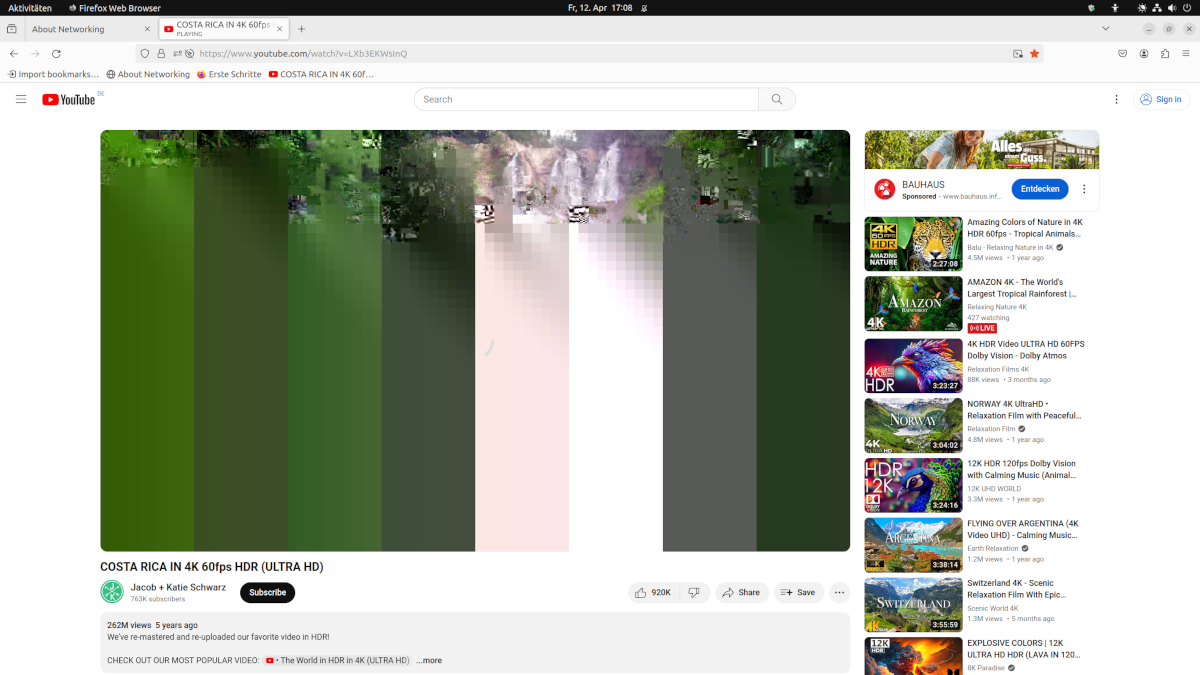Open Import bookmarks toolbar item
This screenshot has width=1200, height=675.
[x=53, y=74]
